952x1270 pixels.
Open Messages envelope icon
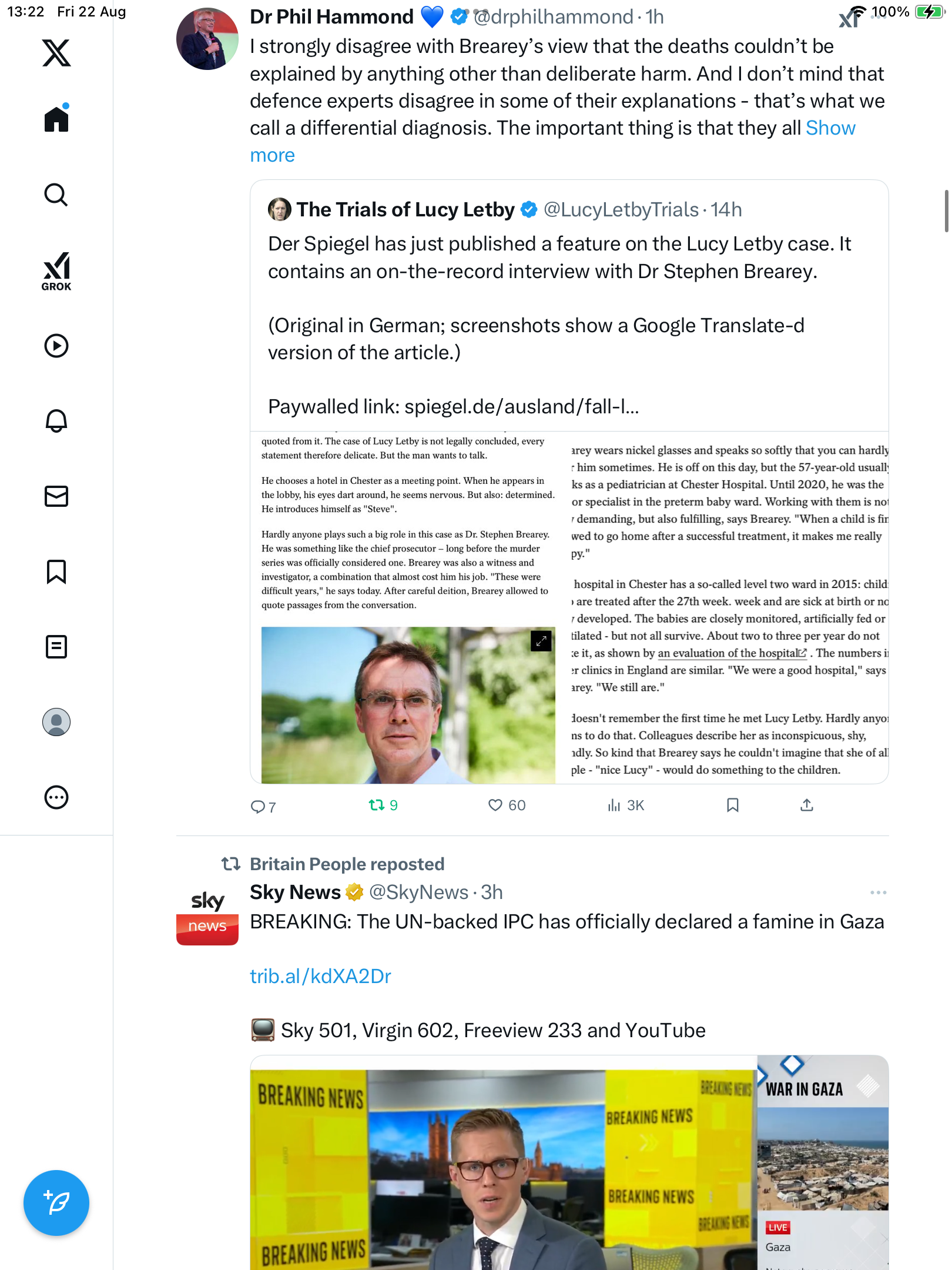point(56,496)
